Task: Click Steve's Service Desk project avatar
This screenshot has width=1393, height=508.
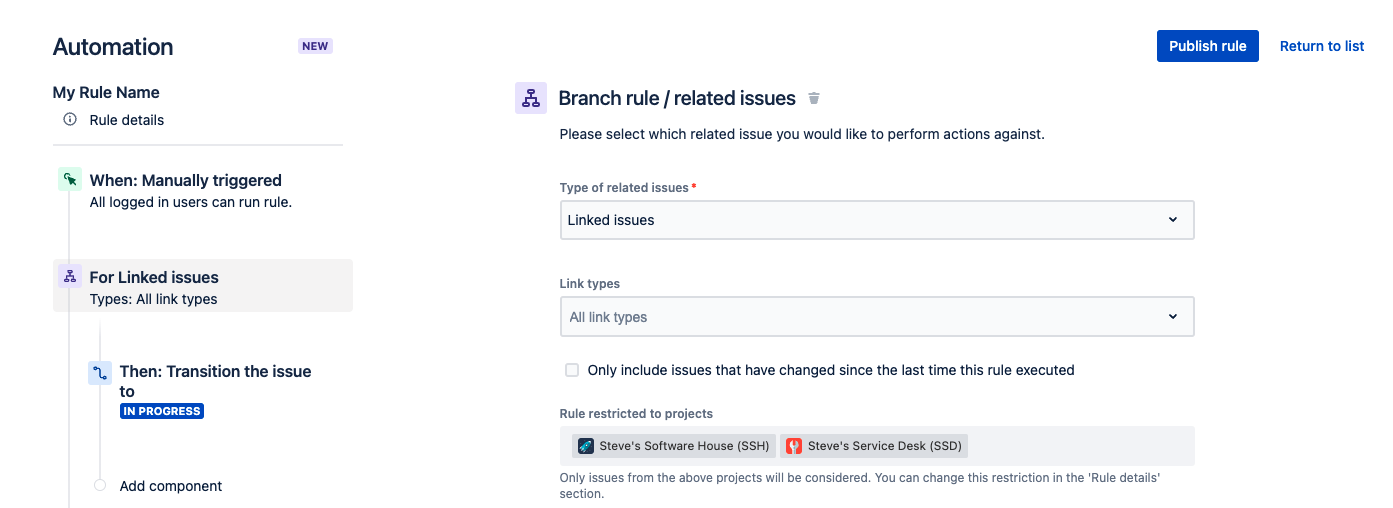Action: point(794,446)
